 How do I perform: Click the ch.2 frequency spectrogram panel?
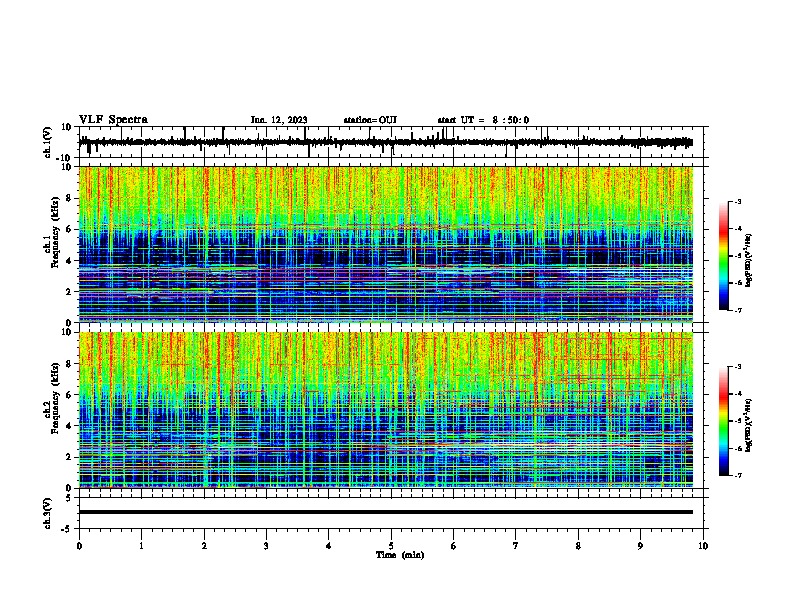click(x=386, y=410)
